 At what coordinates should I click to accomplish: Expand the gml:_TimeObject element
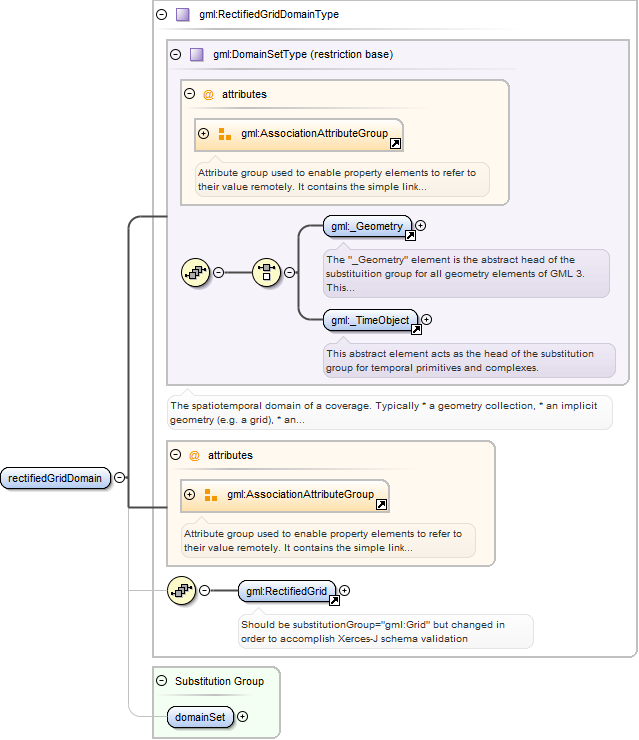coord(426,320)
